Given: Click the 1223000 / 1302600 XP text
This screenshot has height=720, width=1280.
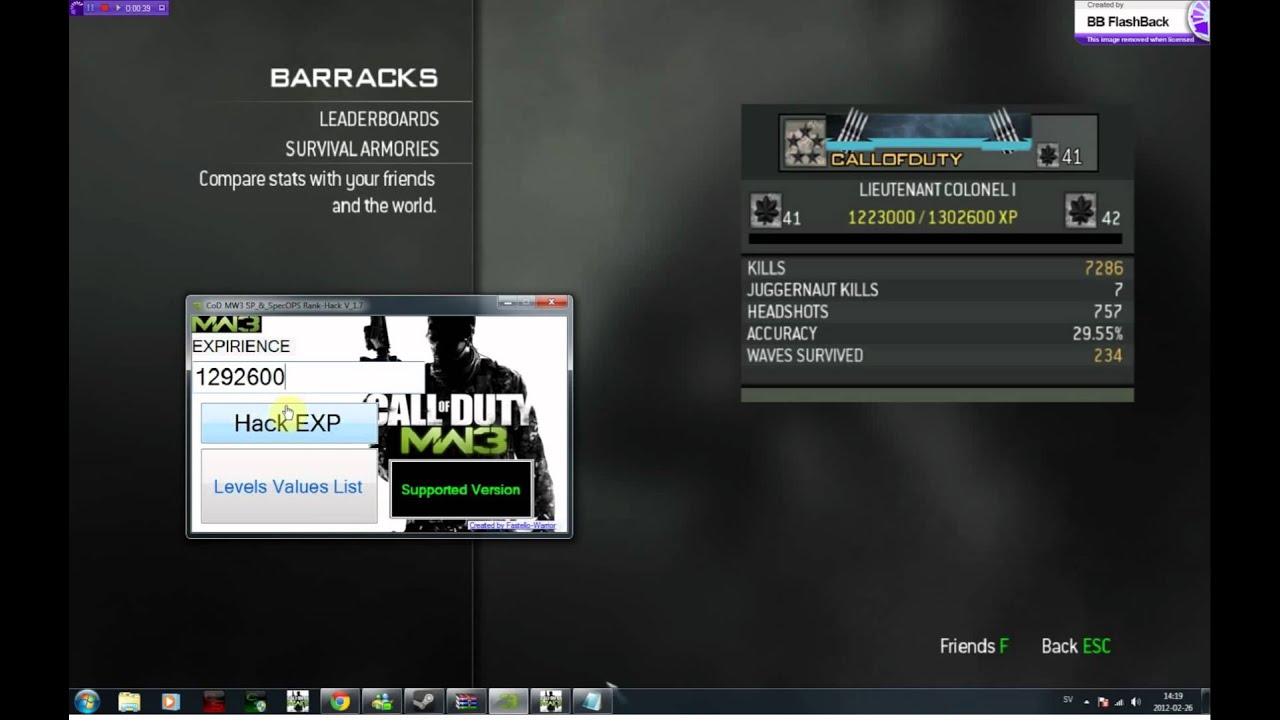Looking at the screenshot, I should tap(932, 218).
